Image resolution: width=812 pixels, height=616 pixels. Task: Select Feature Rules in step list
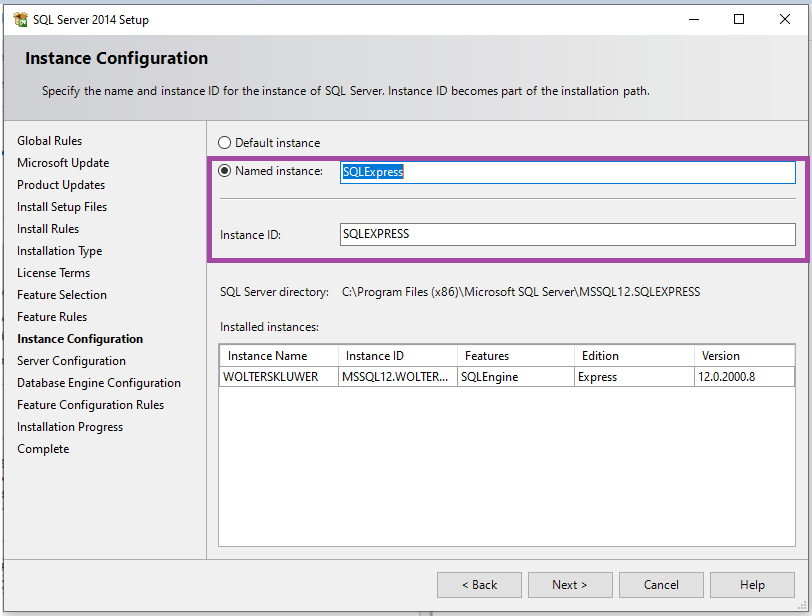coord(52,317)
